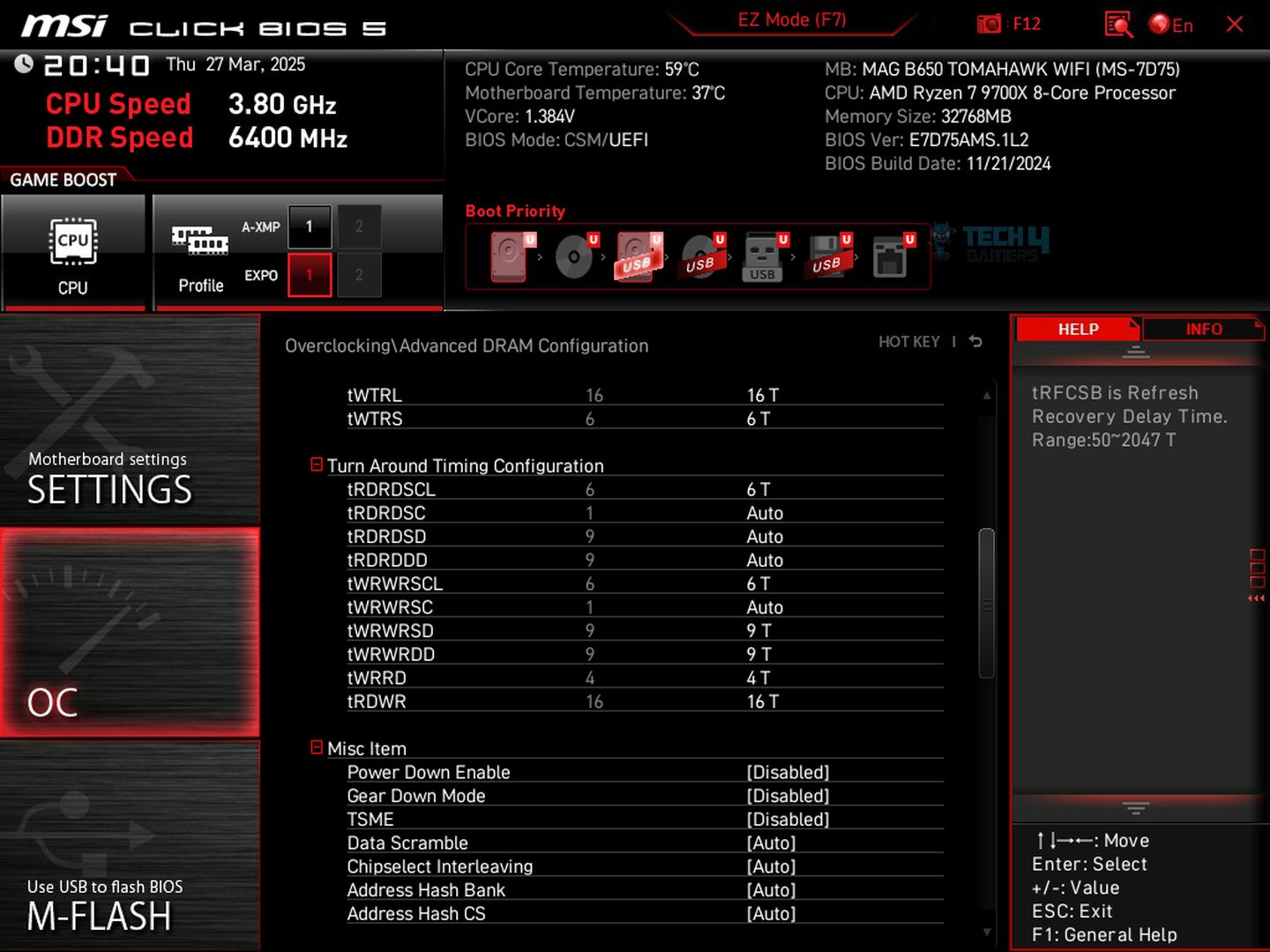Collapse the Misc Item section
The width and height of the screenshot is (1270, 952).
317,747
